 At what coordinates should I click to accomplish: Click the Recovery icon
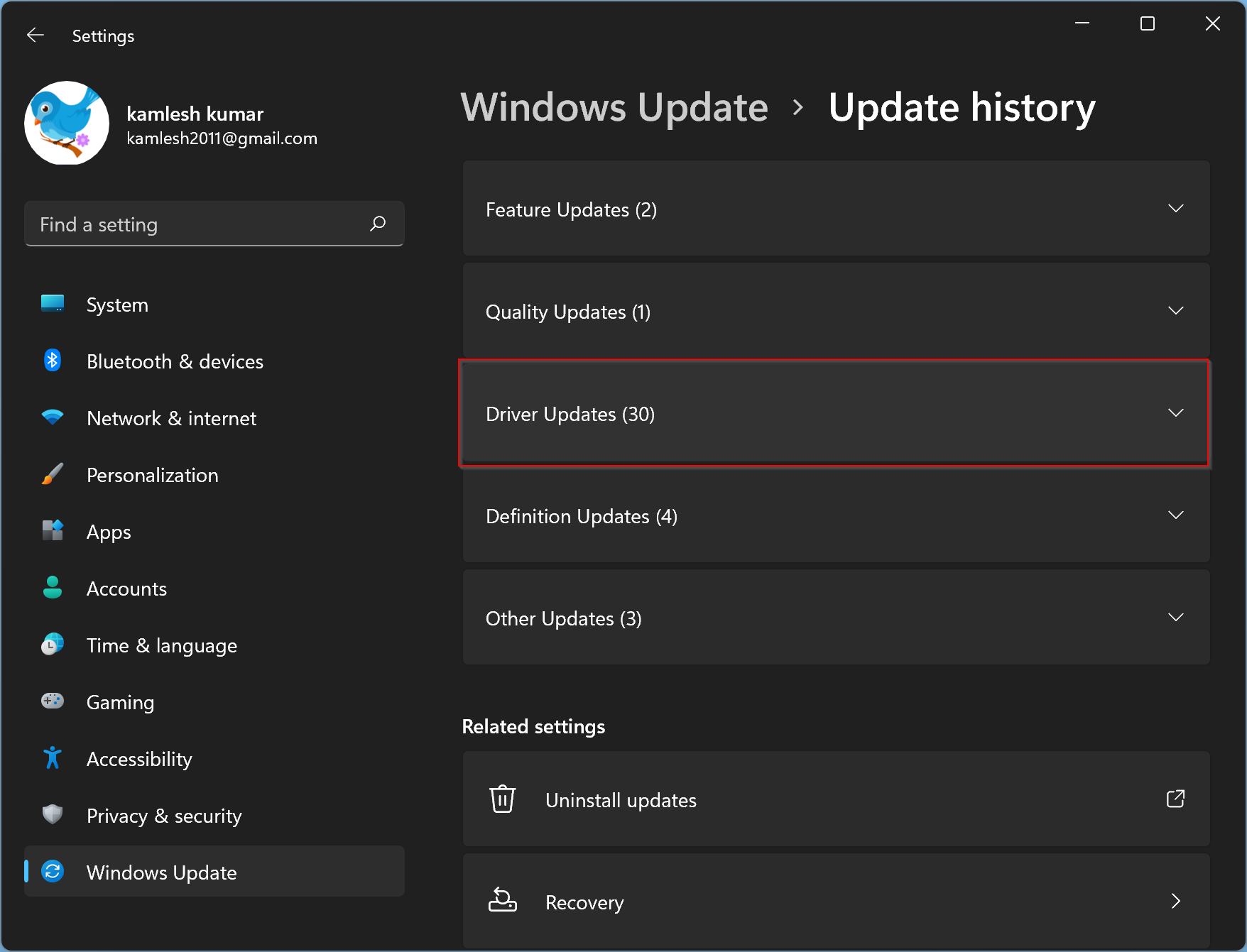coord(503,900)
